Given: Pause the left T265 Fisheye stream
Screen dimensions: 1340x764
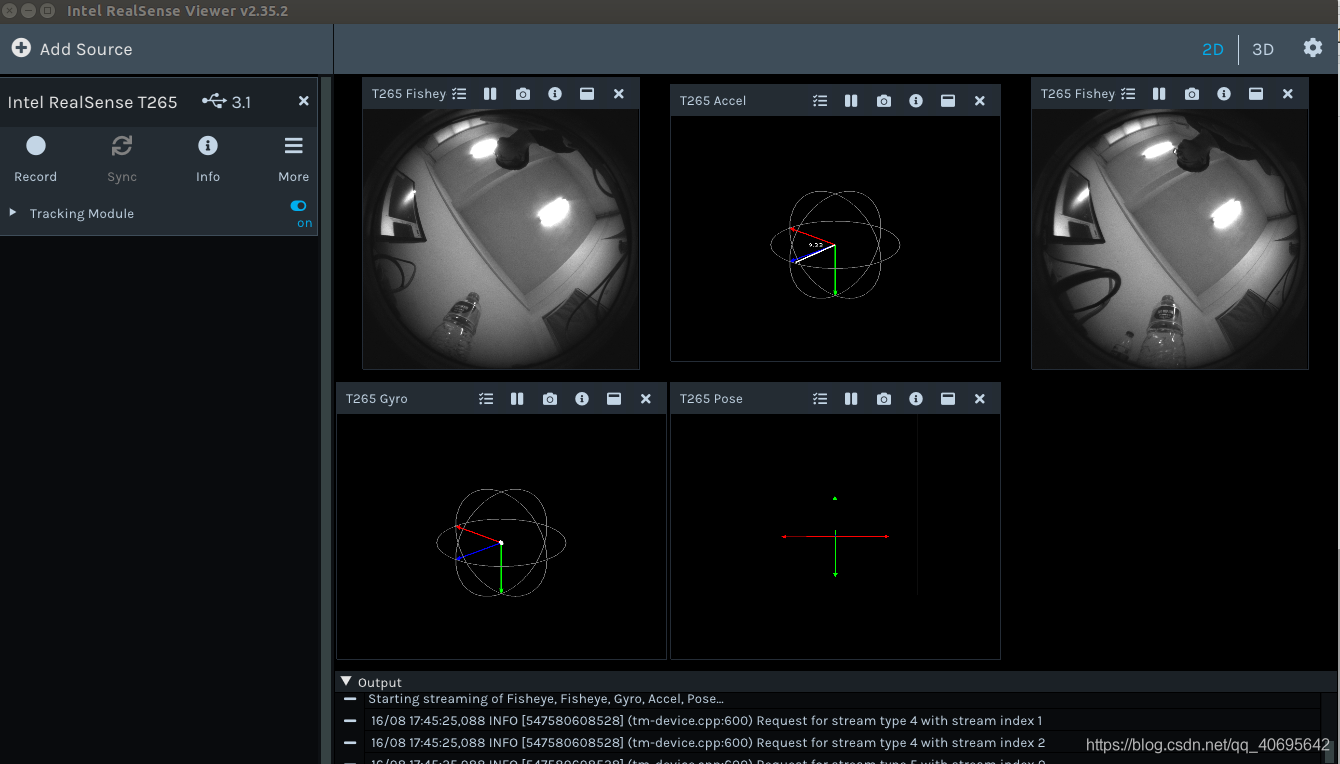Looking at the screenshot, I should pyautogui.click(x=490, y=94).
